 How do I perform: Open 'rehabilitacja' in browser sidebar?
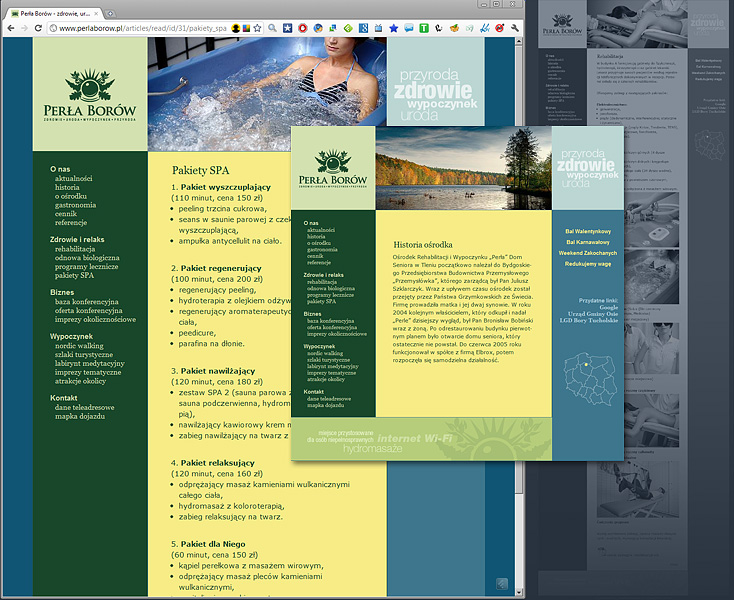[x=75, y=249]
